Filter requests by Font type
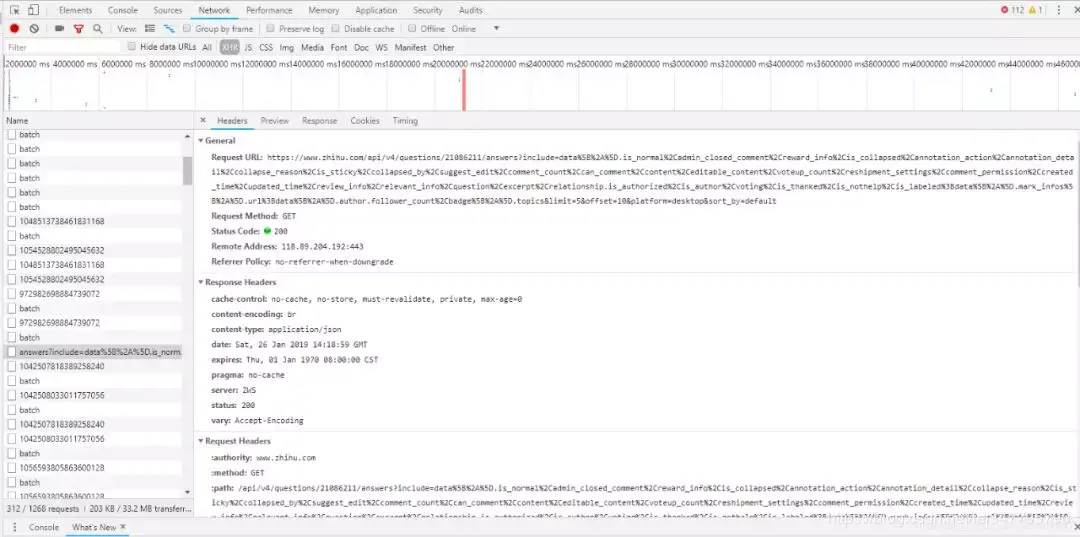This screenshot has height=537, width=1080. pos(339,48)
